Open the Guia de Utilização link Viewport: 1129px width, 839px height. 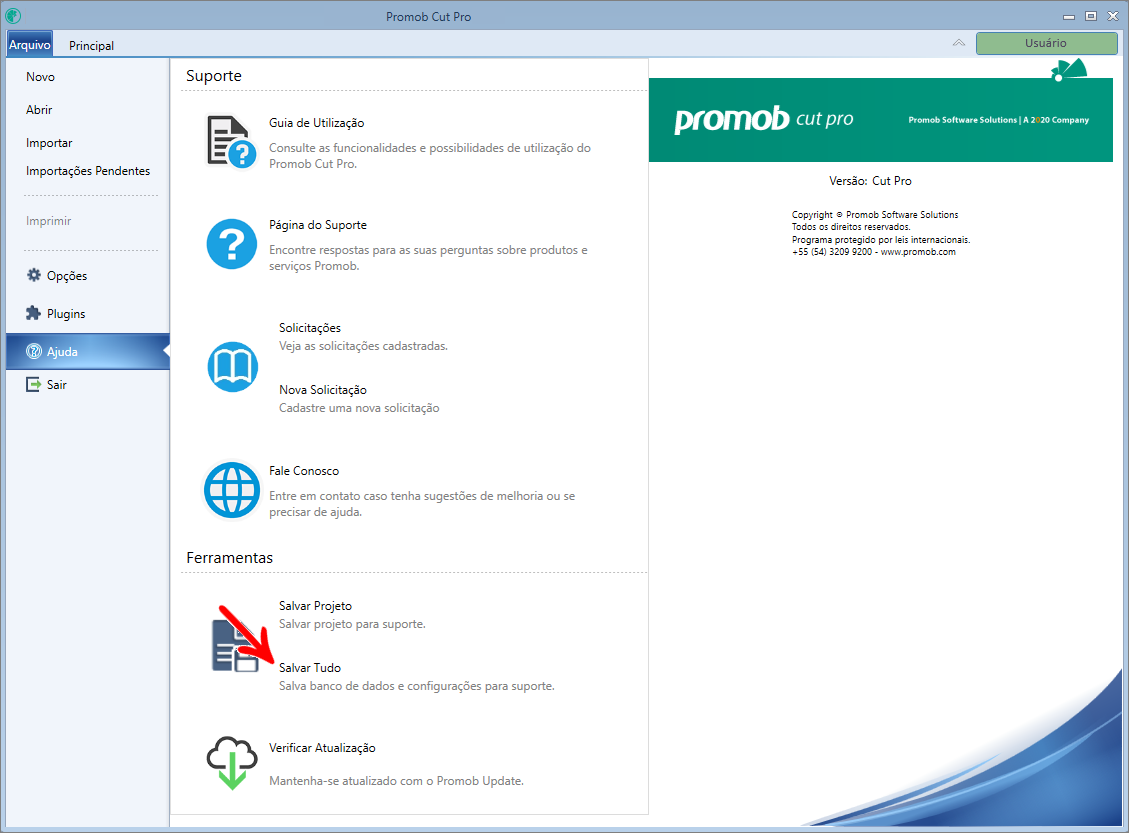point(317,123)
